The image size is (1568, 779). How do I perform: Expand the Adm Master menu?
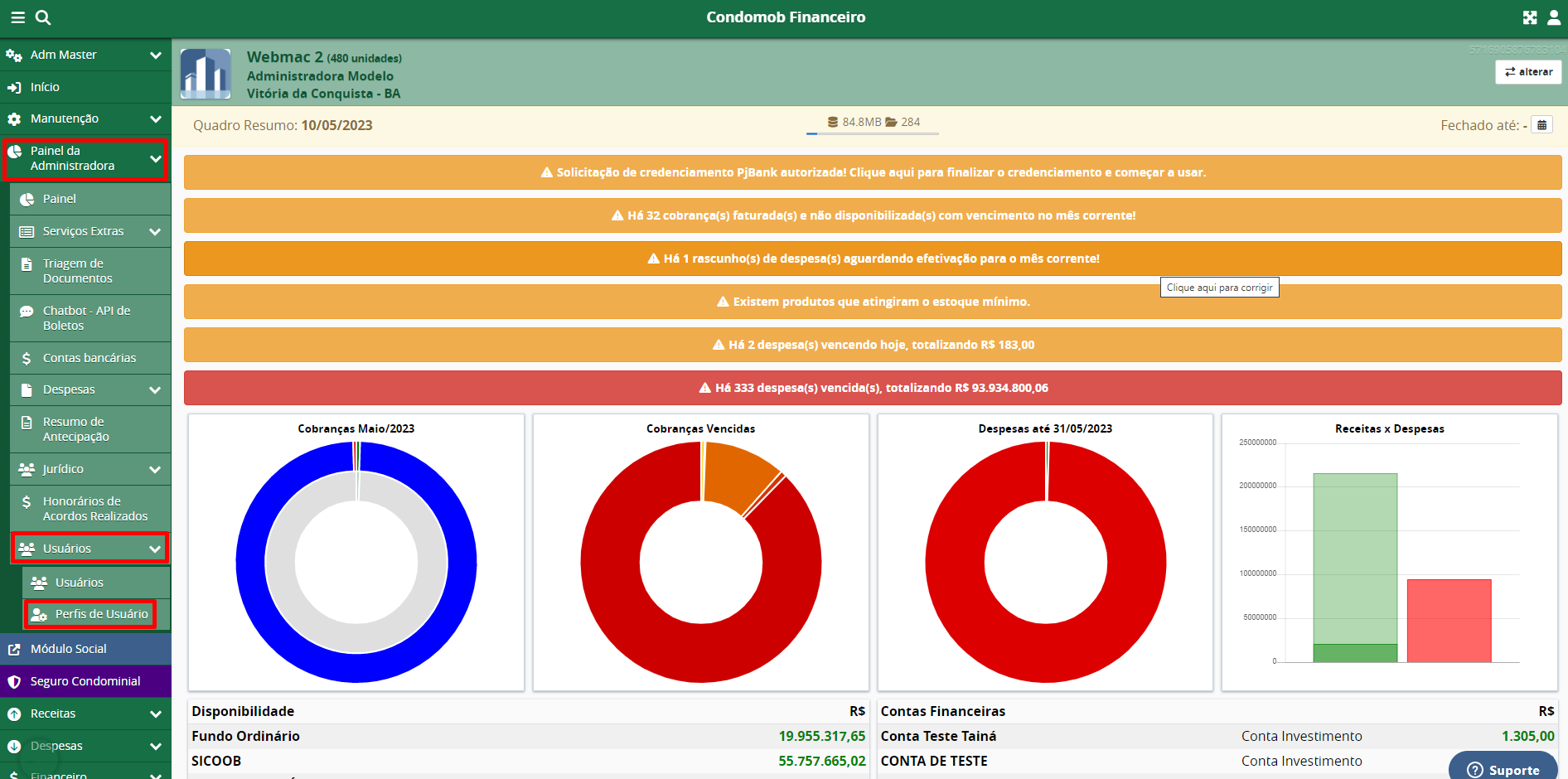coord(85,55)
